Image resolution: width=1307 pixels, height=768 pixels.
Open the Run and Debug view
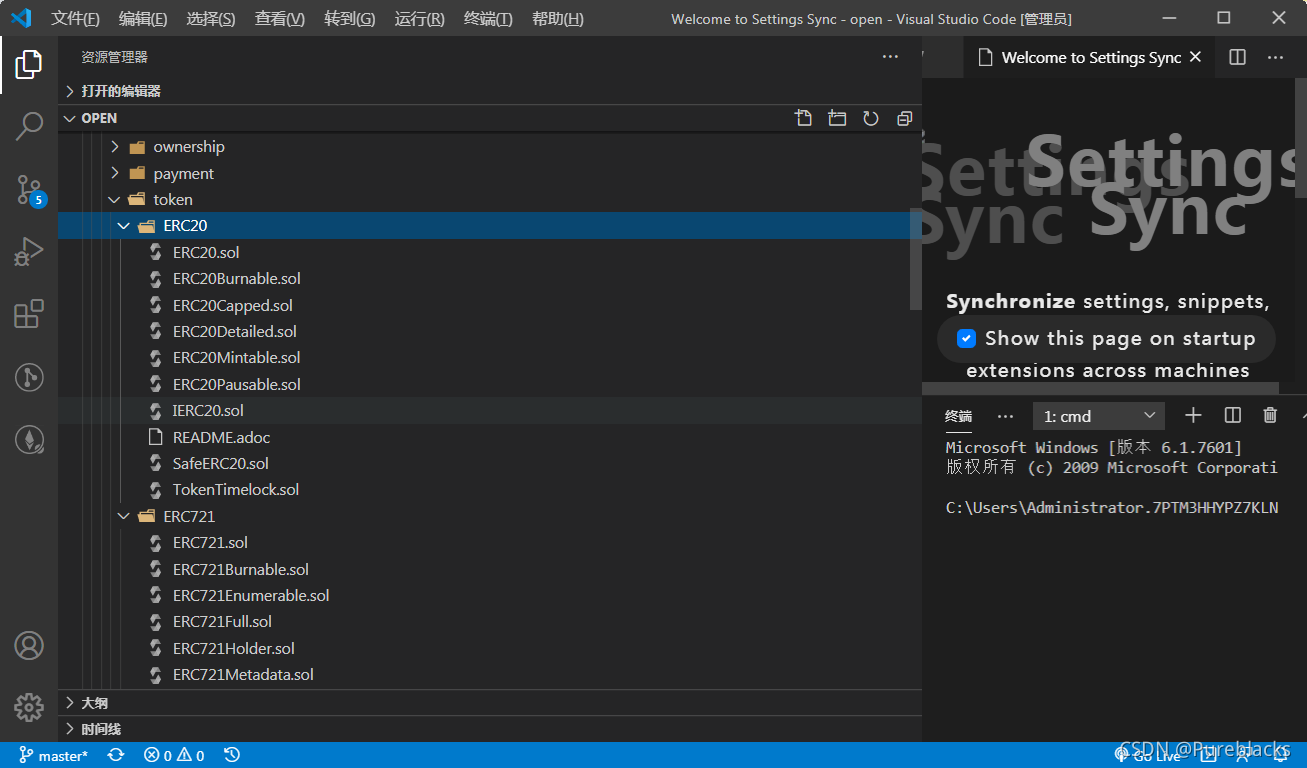[x=29, y=252]
